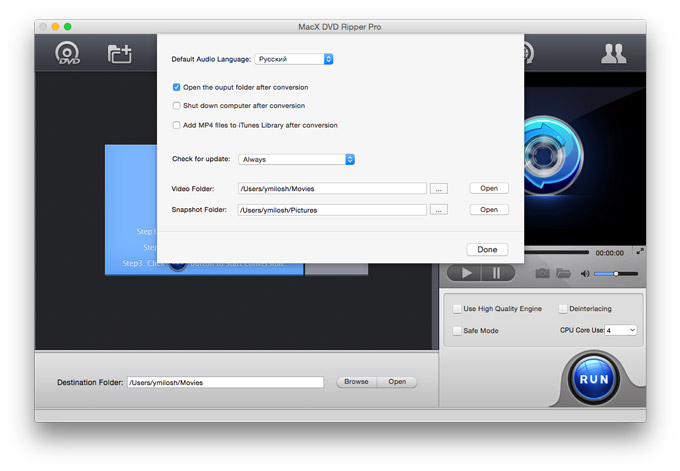
Task: Take a snapshot with the camera icon
Action: tap(542, 273)
